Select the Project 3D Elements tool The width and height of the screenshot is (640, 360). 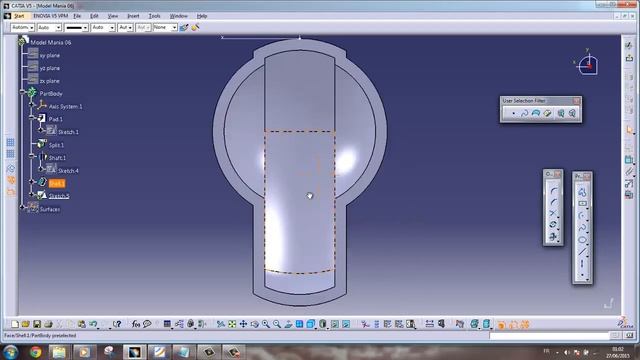point(553,236)
